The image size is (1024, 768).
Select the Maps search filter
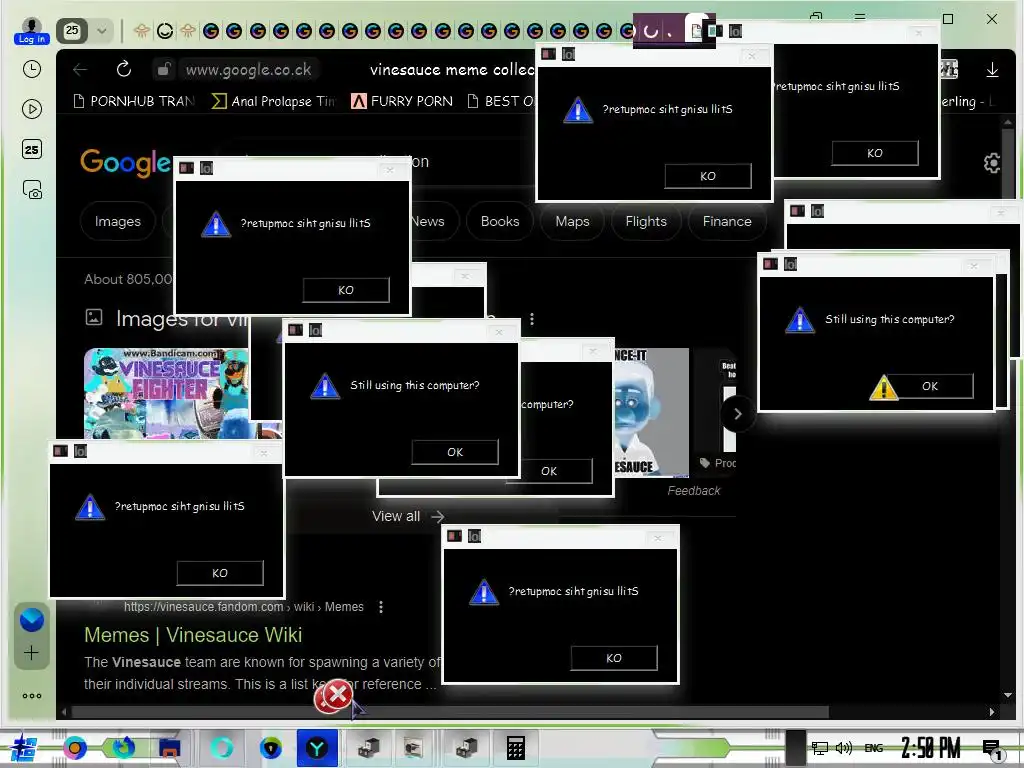(x=572, y=221)
